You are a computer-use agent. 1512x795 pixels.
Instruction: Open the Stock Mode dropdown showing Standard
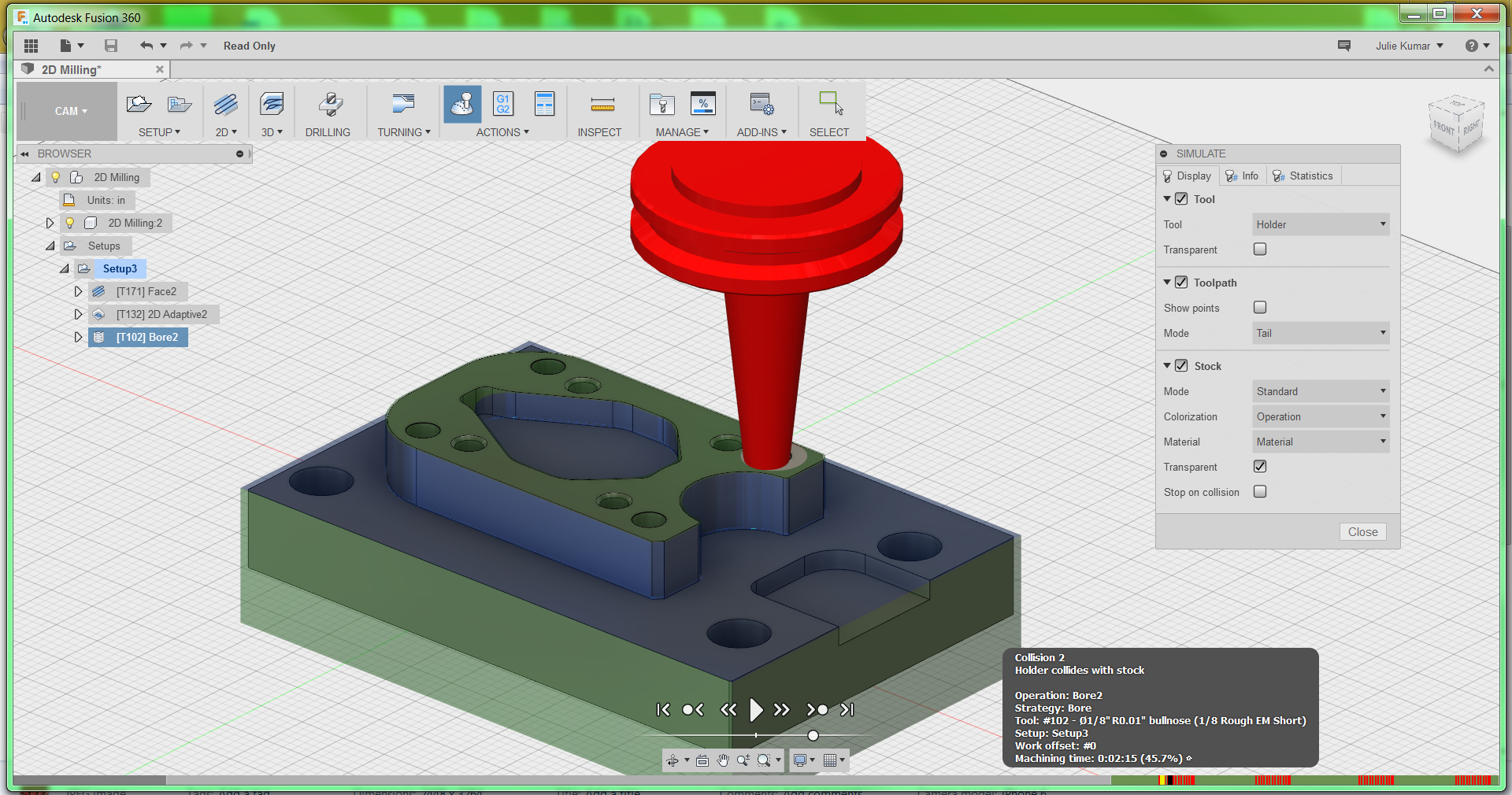(1321, 391)
